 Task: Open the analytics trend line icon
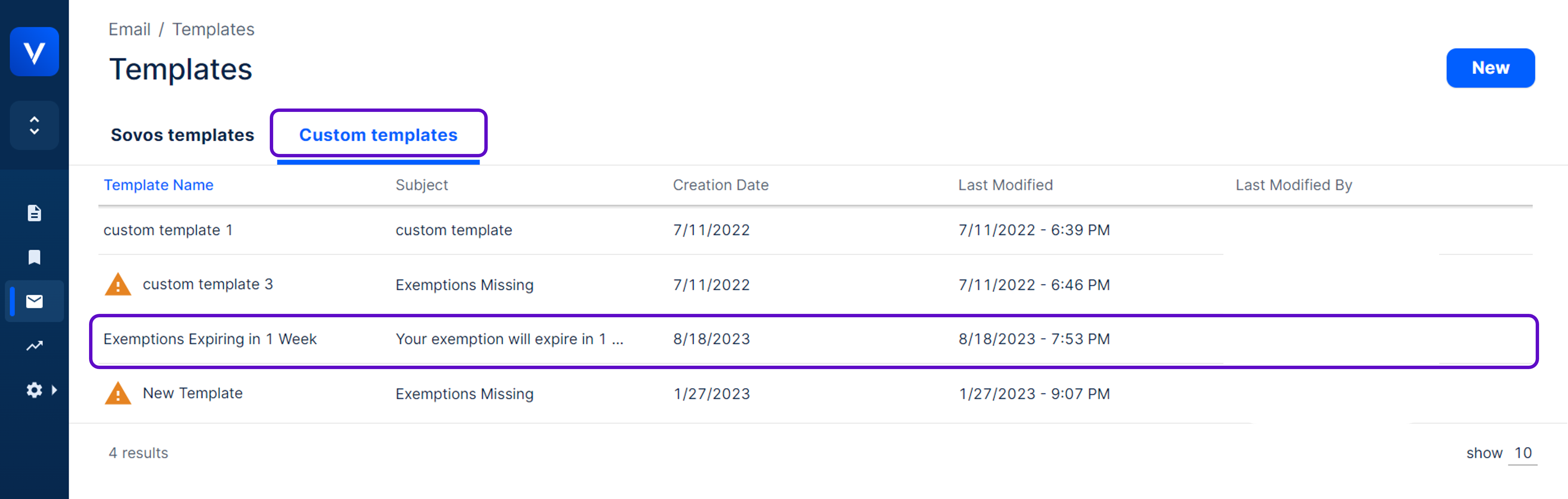[34, 346]
